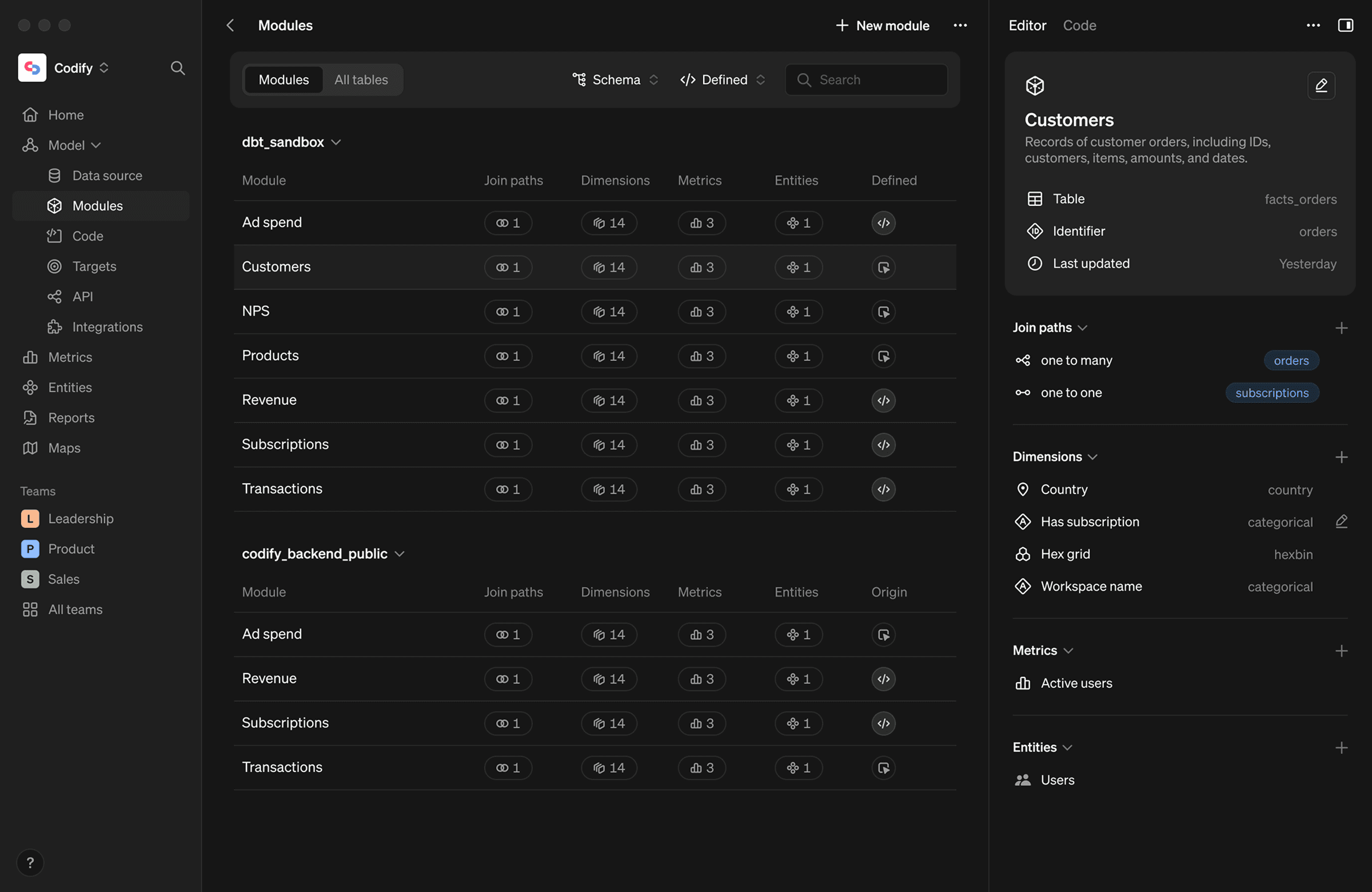Click the search magnifier icon in sidebar
Viewport: 1372px width, 892px height.
[178, 68]
